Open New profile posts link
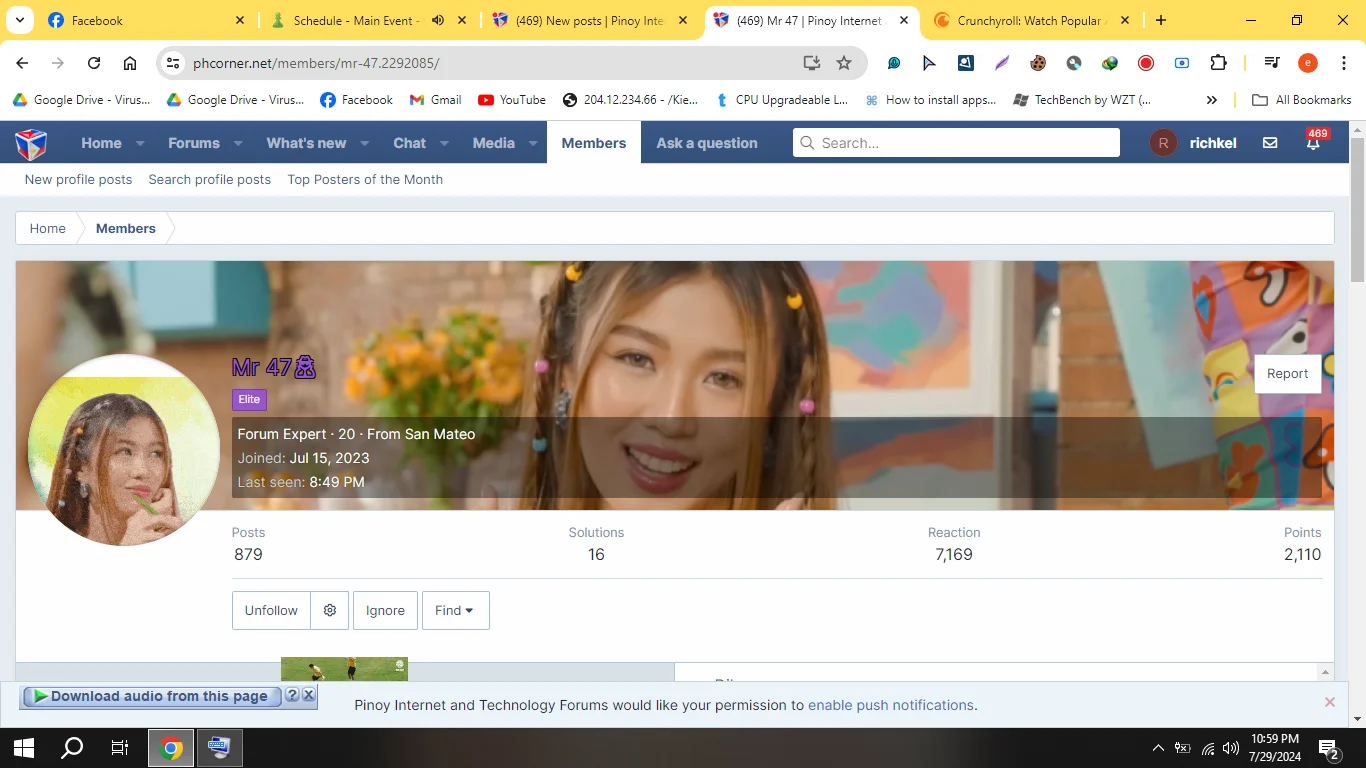The height and width of the screenshot is (768, 1366). pyautogui.click(x=78, y=179)
